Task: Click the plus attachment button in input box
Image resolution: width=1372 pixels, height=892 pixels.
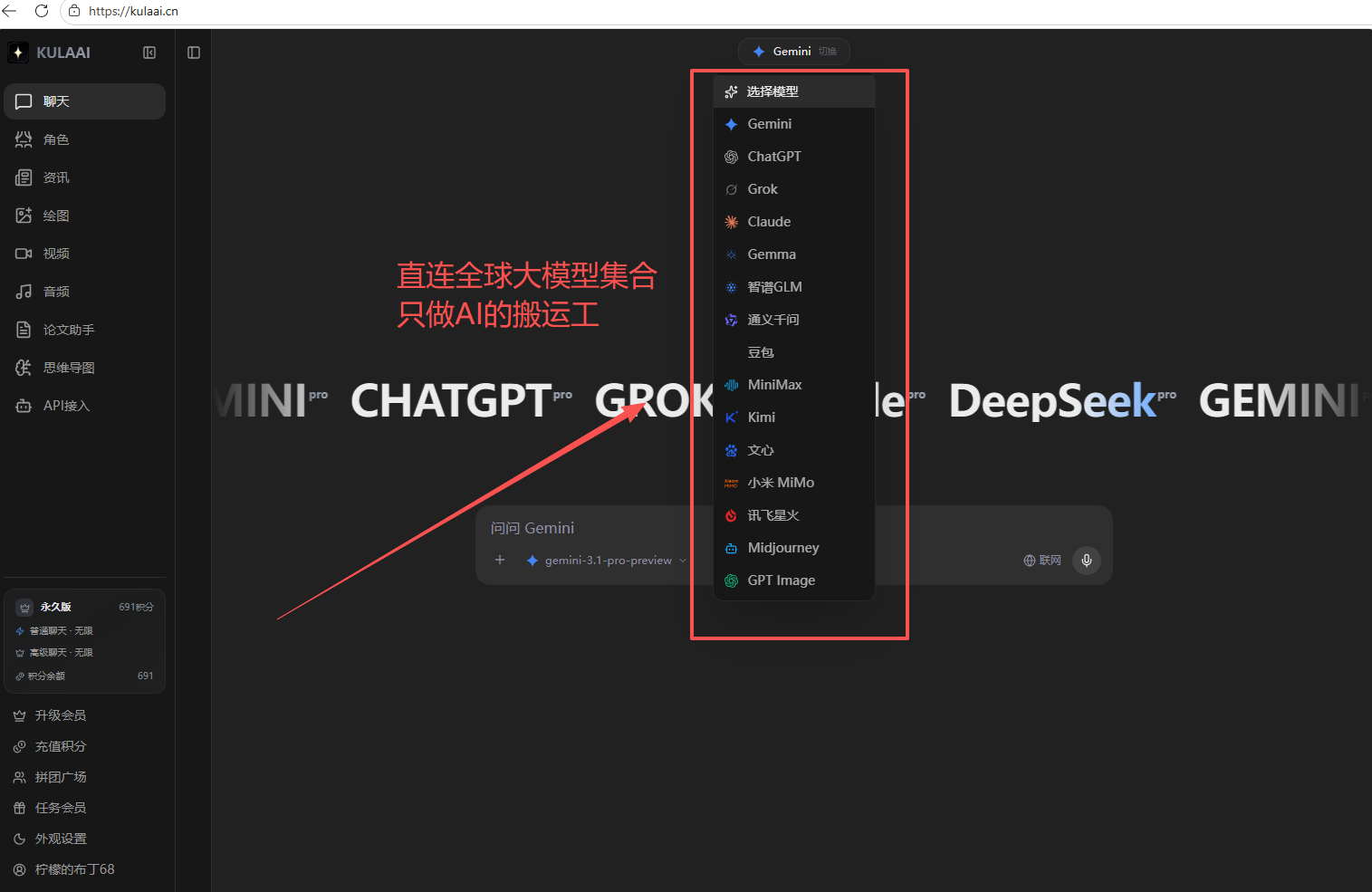Action: pyautogui.click(x=500, y=561)
